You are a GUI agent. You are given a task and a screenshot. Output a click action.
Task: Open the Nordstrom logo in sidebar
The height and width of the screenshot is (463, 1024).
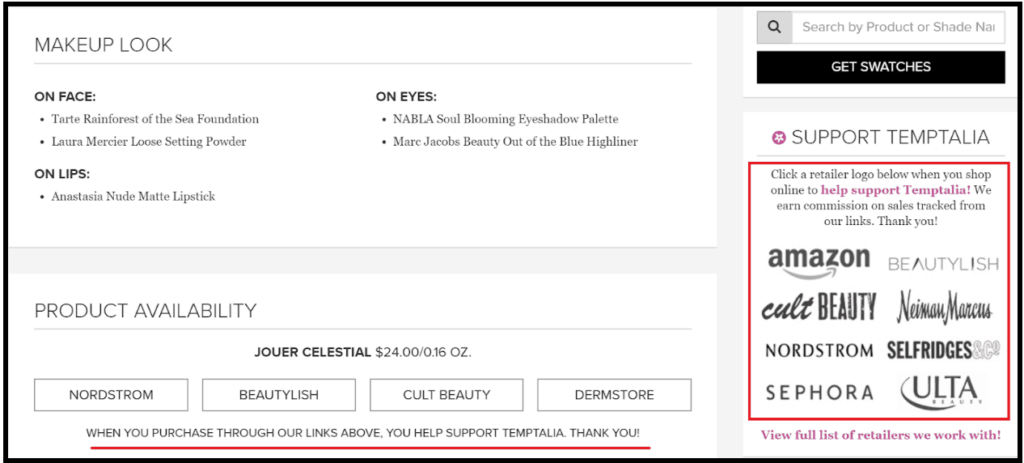(819, 351)
